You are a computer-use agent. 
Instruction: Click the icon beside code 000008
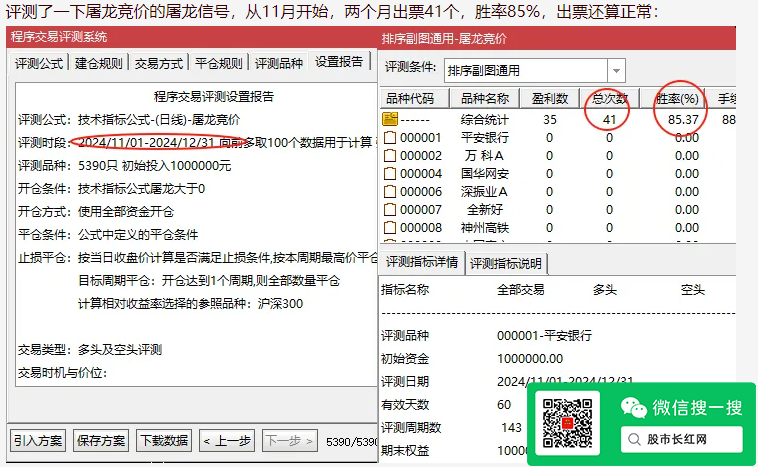(x=390, y=228)
